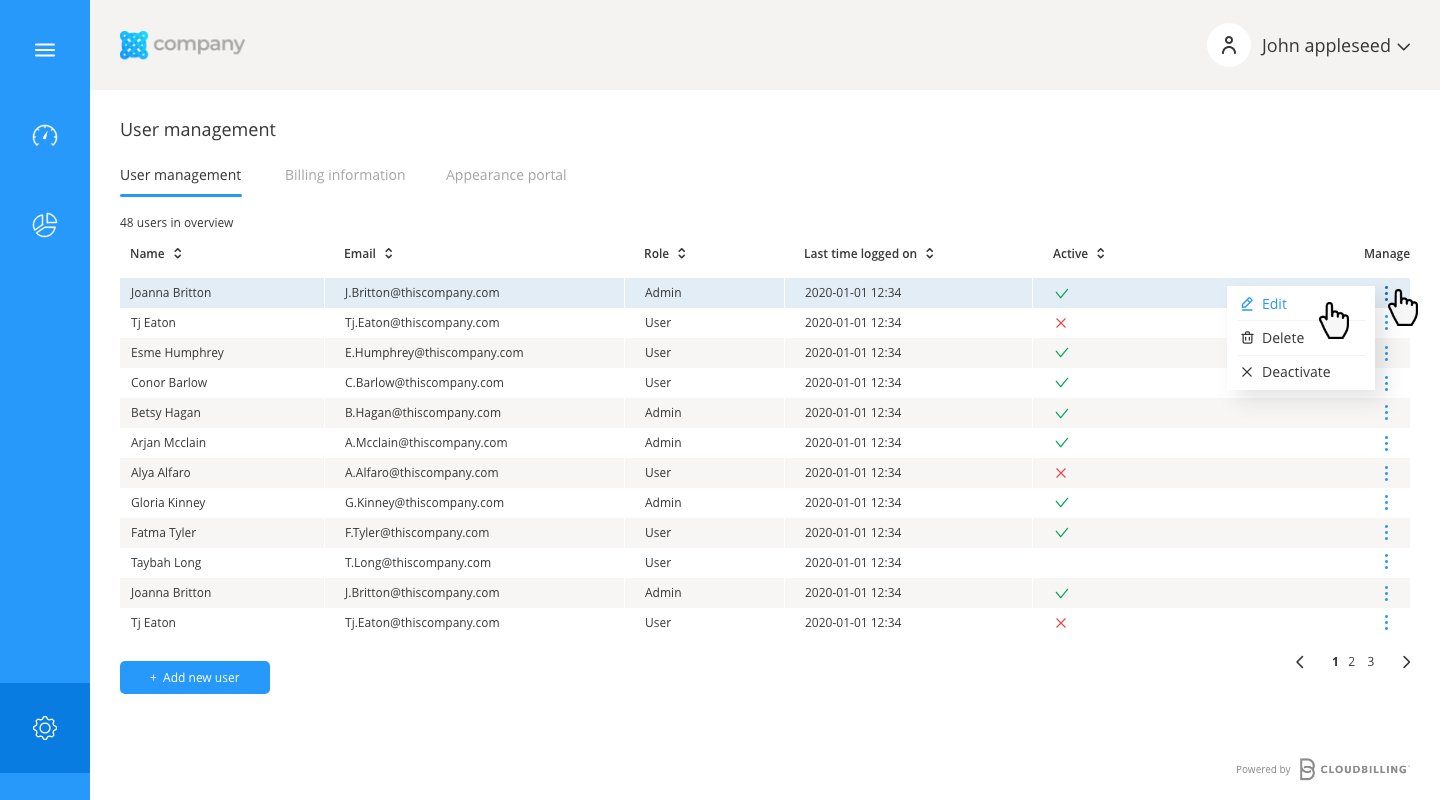The image size is (1440, 800).
Task: Click the Admin role of Gloria Kinney
Action: click(663, 503)
